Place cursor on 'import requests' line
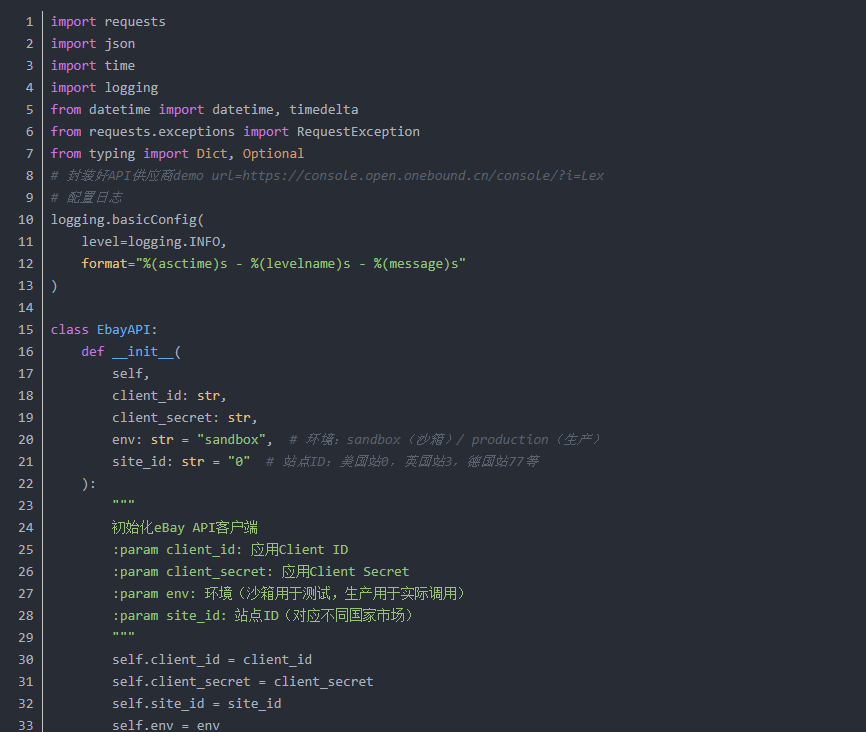This screenshot has width=866, height=732. [108, 22]
